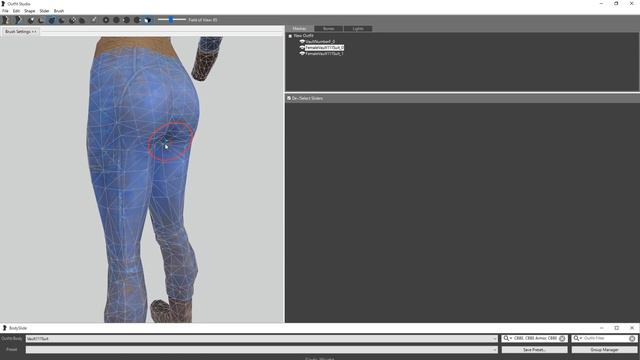Toggle the highlighted cube perspective icon
Viewport: 640px width, 360px height.
pyautogui.click(x=148, y=20)
